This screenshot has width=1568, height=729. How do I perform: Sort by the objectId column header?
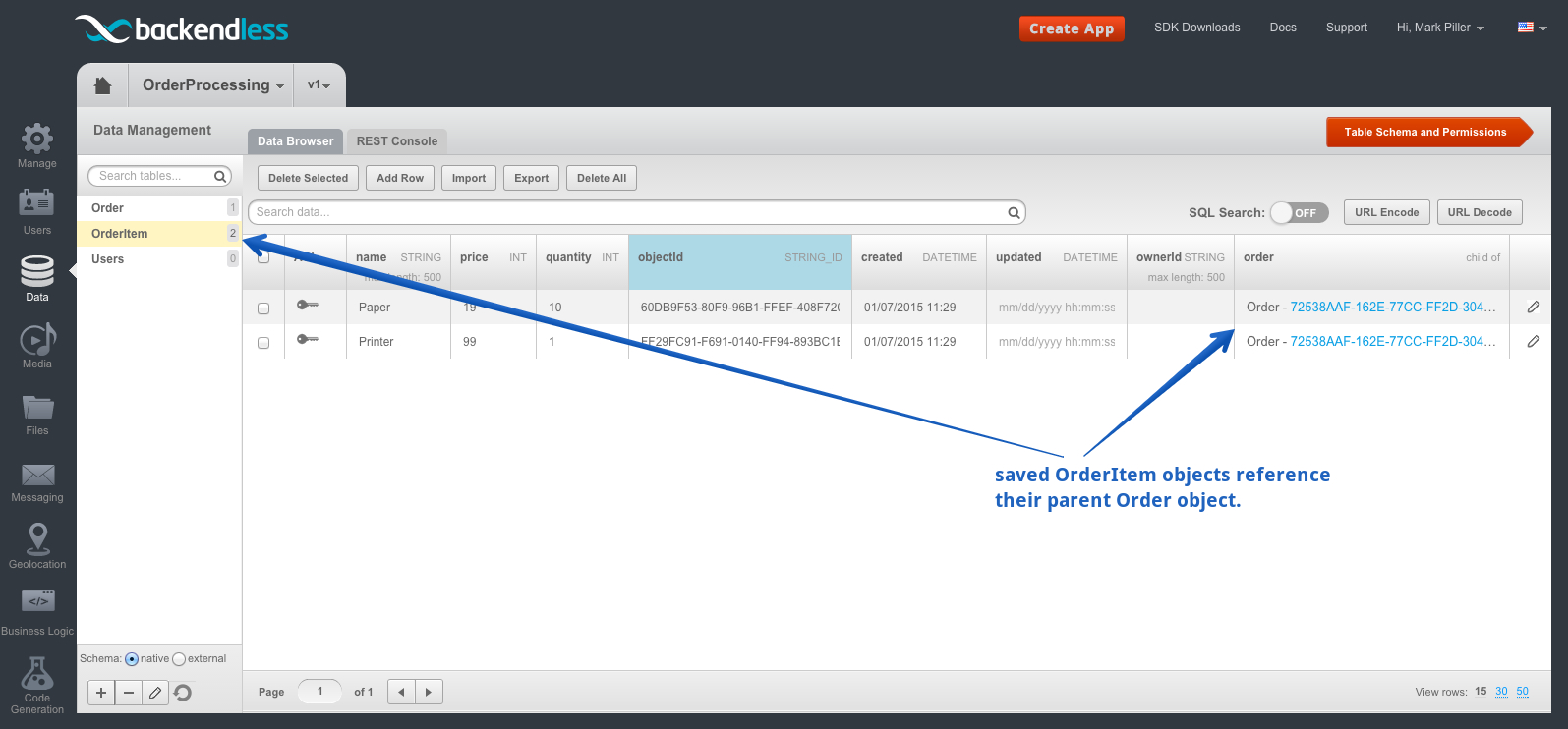[740, 262]
